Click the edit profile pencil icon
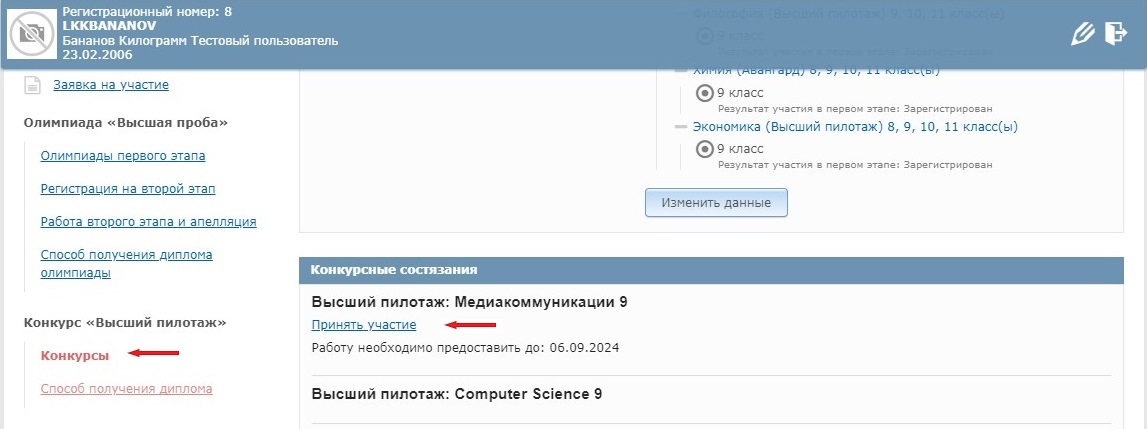This screenshot has height=429, width=1147. 1082,34
